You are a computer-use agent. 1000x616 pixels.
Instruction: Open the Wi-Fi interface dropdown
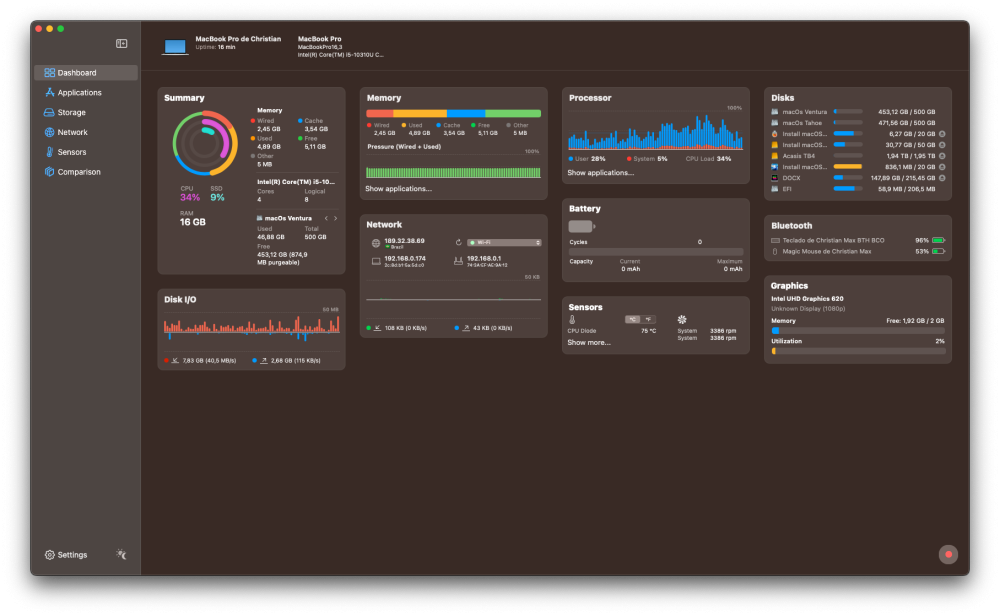tap(504, 242)
